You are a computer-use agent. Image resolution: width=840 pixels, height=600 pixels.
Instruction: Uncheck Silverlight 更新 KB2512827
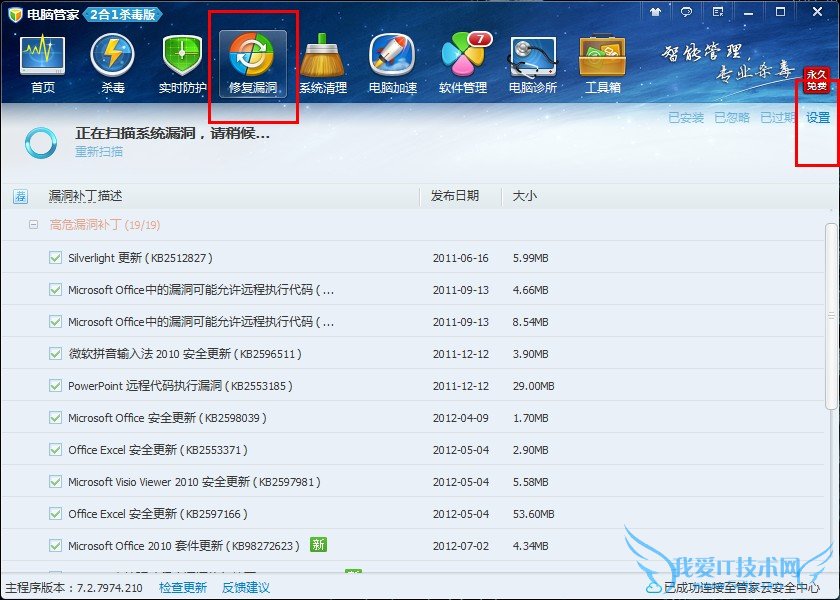click(x=55, y=258)
